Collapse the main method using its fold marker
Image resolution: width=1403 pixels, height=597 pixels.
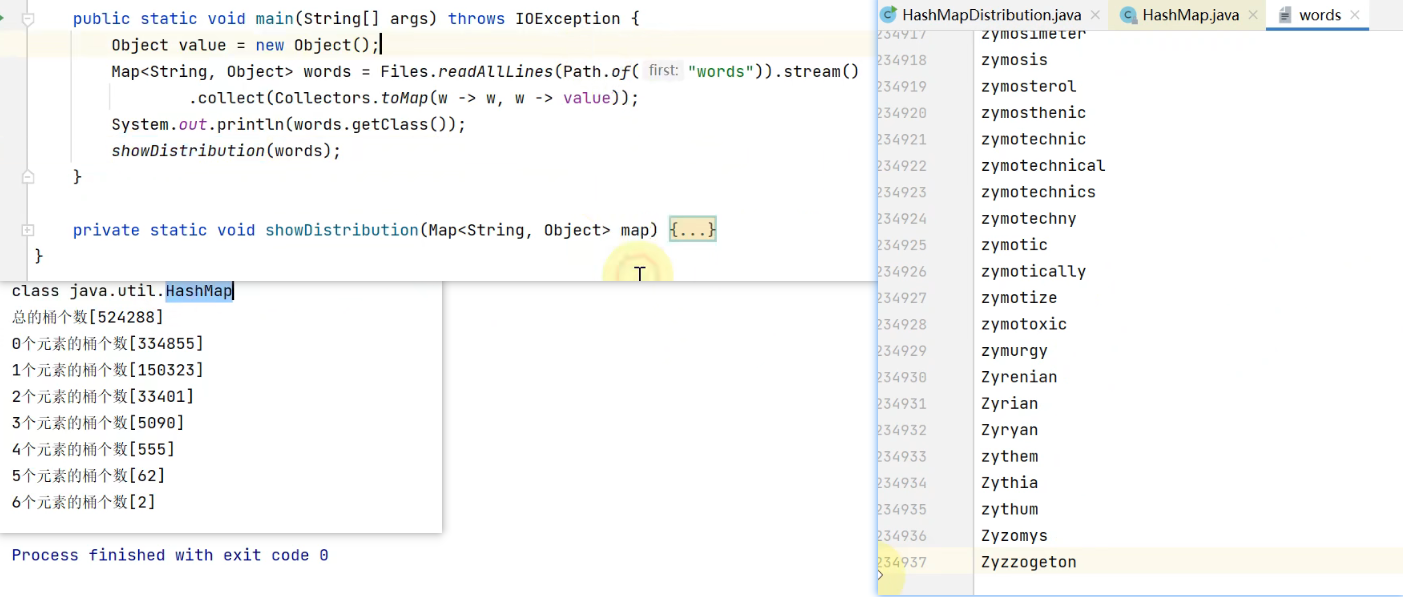point(28,19)
